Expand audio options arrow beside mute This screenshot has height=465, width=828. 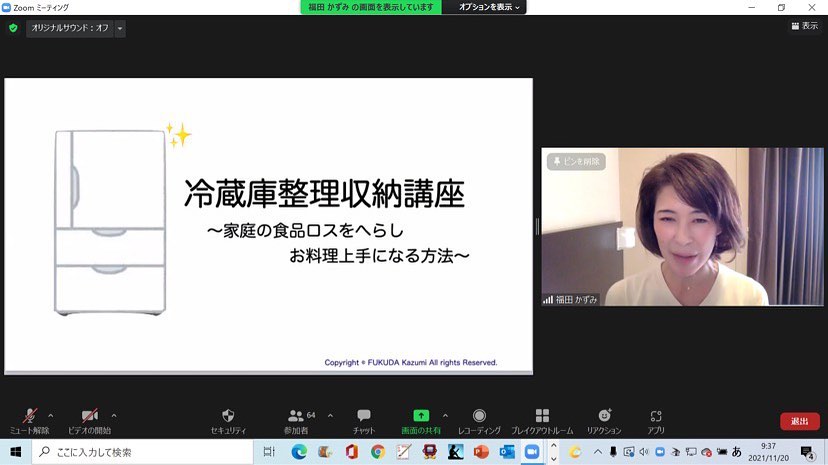coord(51,415)
